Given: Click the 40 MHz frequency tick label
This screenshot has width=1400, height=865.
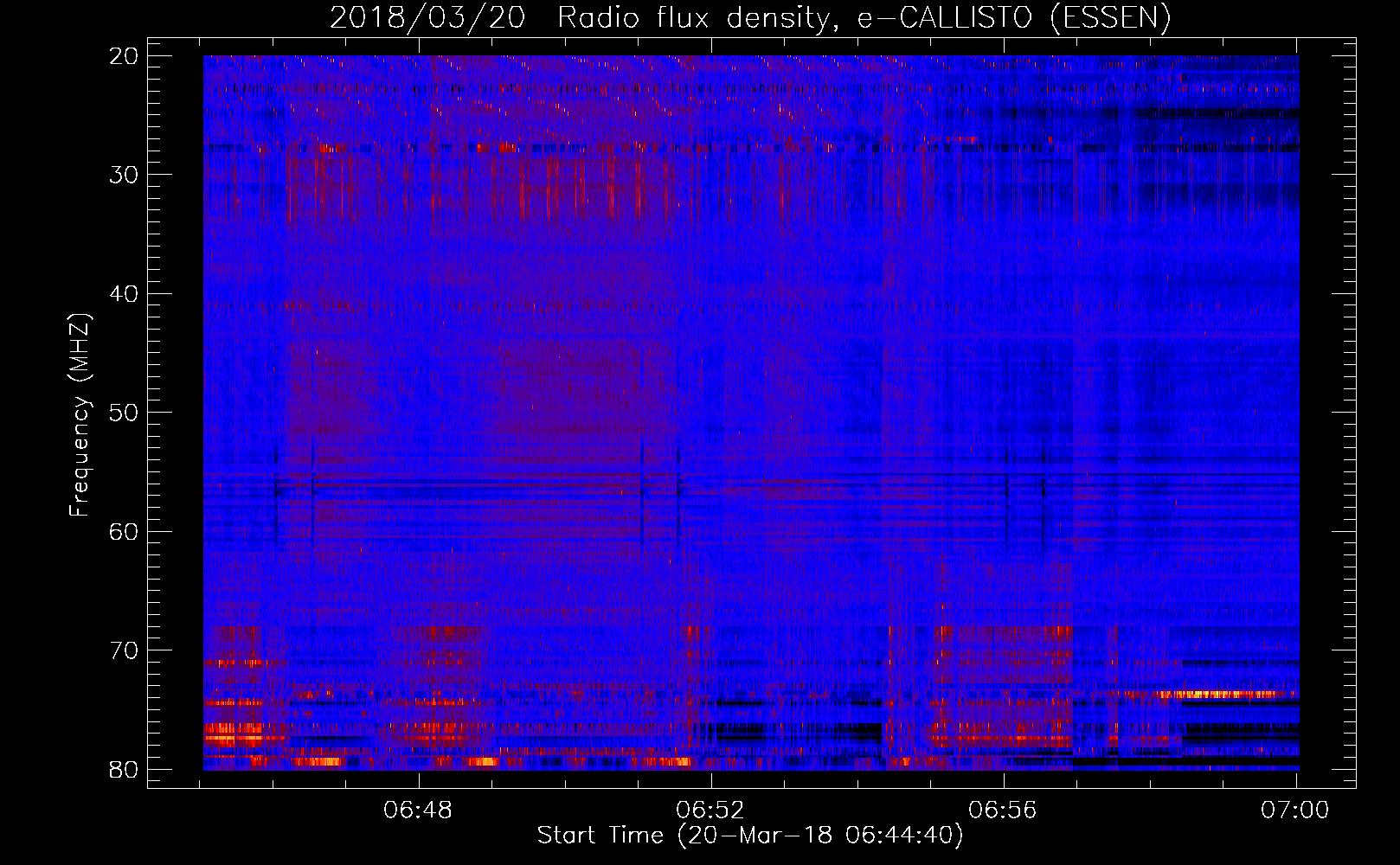Looking at the screenshot, I should [x=125, y=294].
